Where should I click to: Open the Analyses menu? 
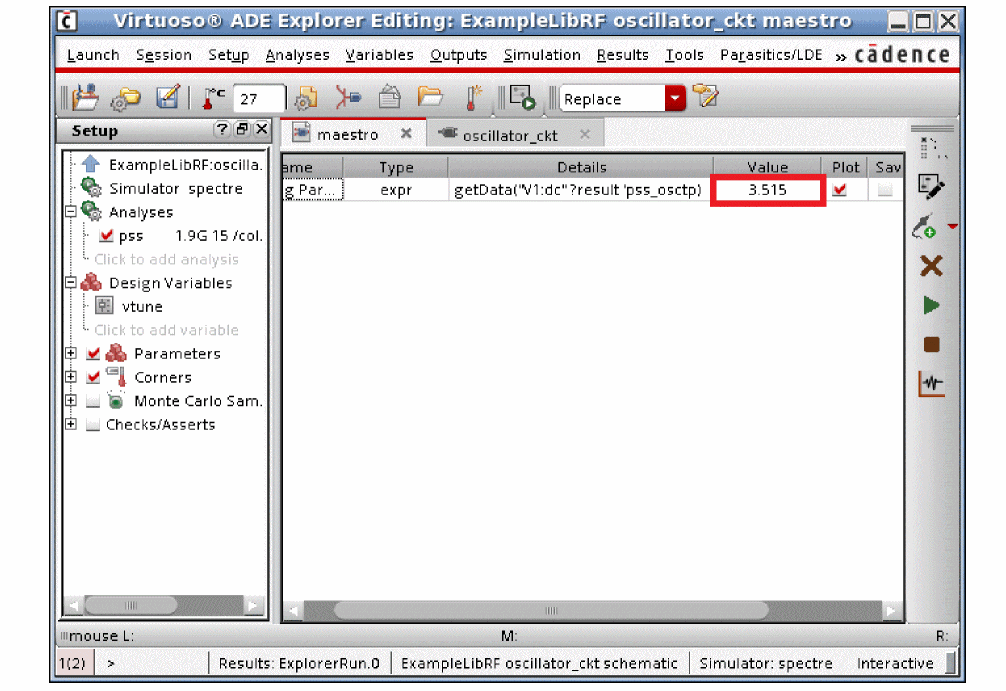pyautogui.click(x=297, y=55)
